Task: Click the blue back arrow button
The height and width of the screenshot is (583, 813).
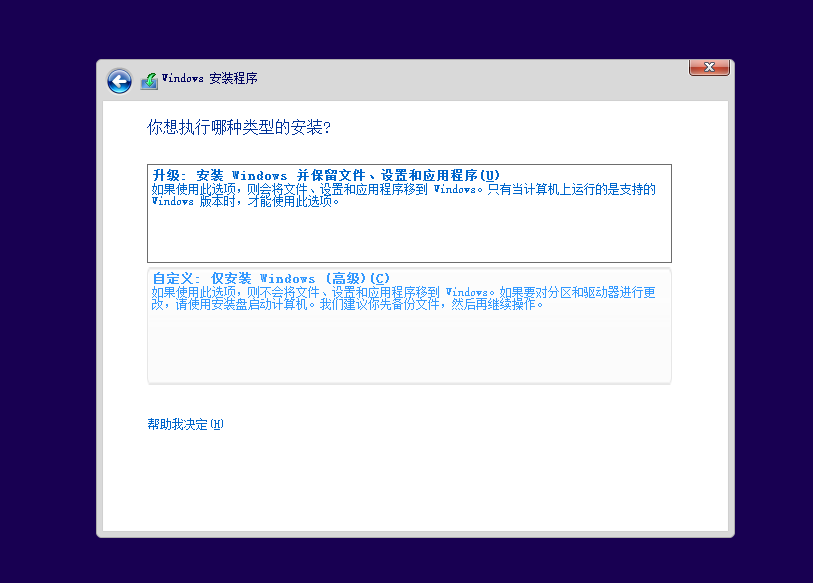Action: [119, 81]
